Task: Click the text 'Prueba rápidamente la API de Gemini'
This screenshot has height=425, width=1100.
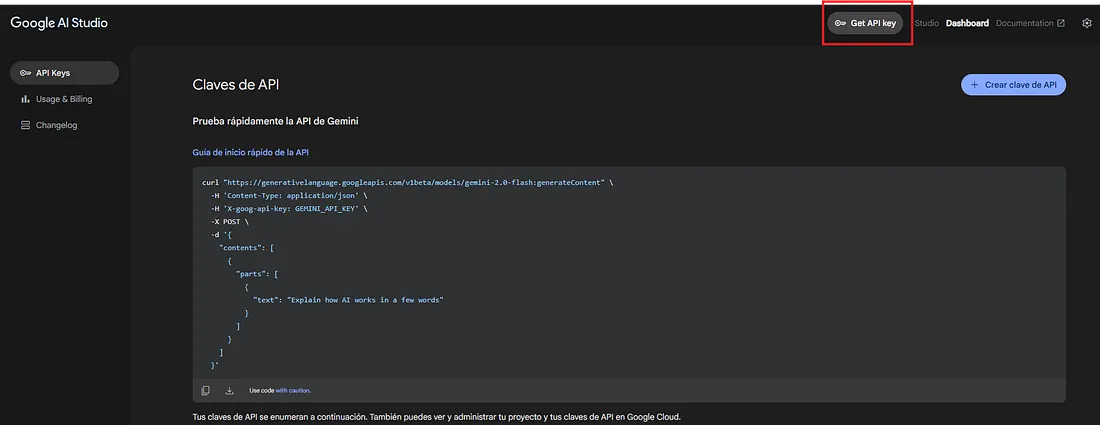Action: [x=276, y=121]
